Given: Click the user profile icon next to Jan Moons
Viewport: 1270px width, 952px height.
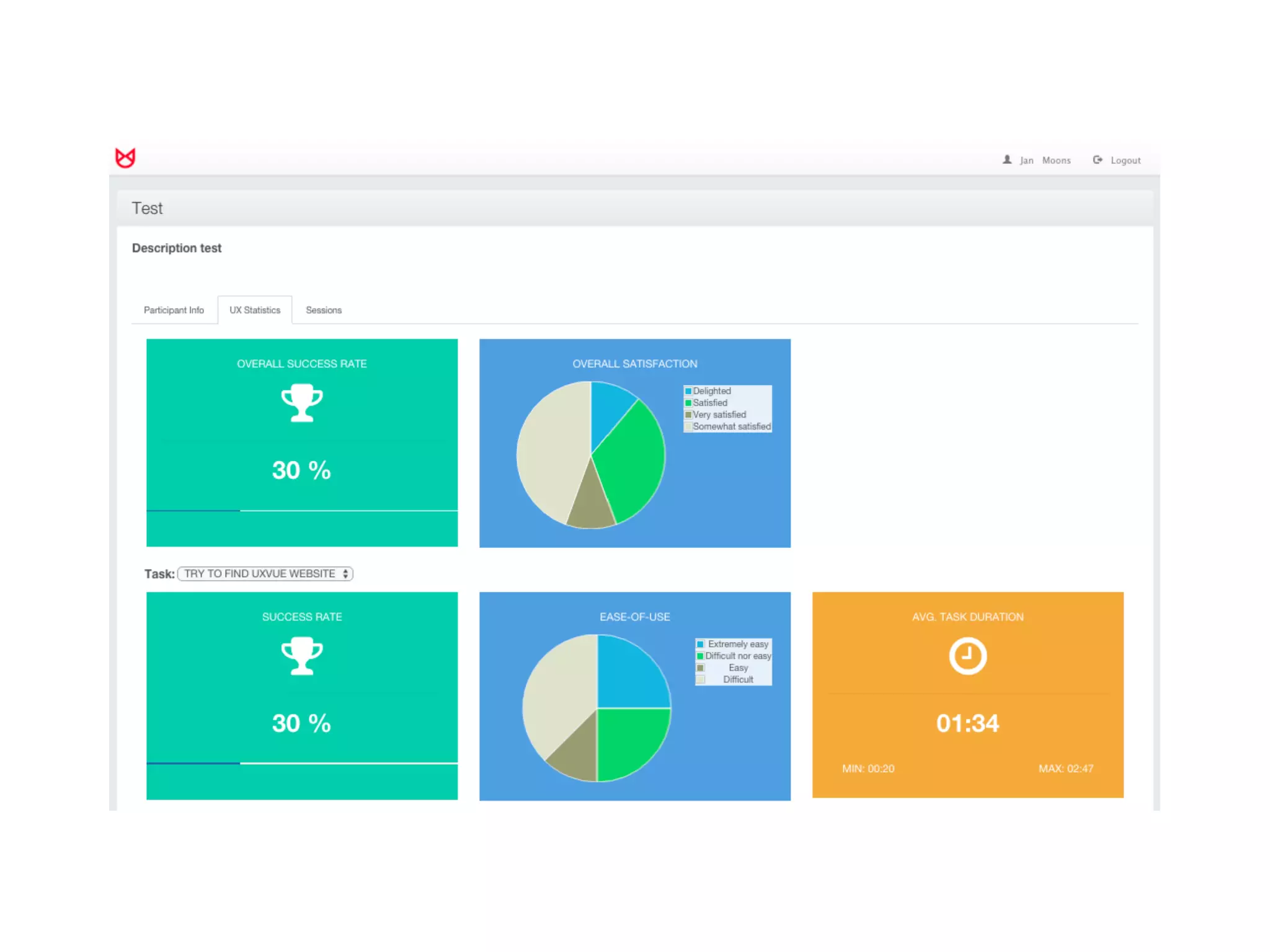Looking at the screenshot, I should [x=1006, y=160].
